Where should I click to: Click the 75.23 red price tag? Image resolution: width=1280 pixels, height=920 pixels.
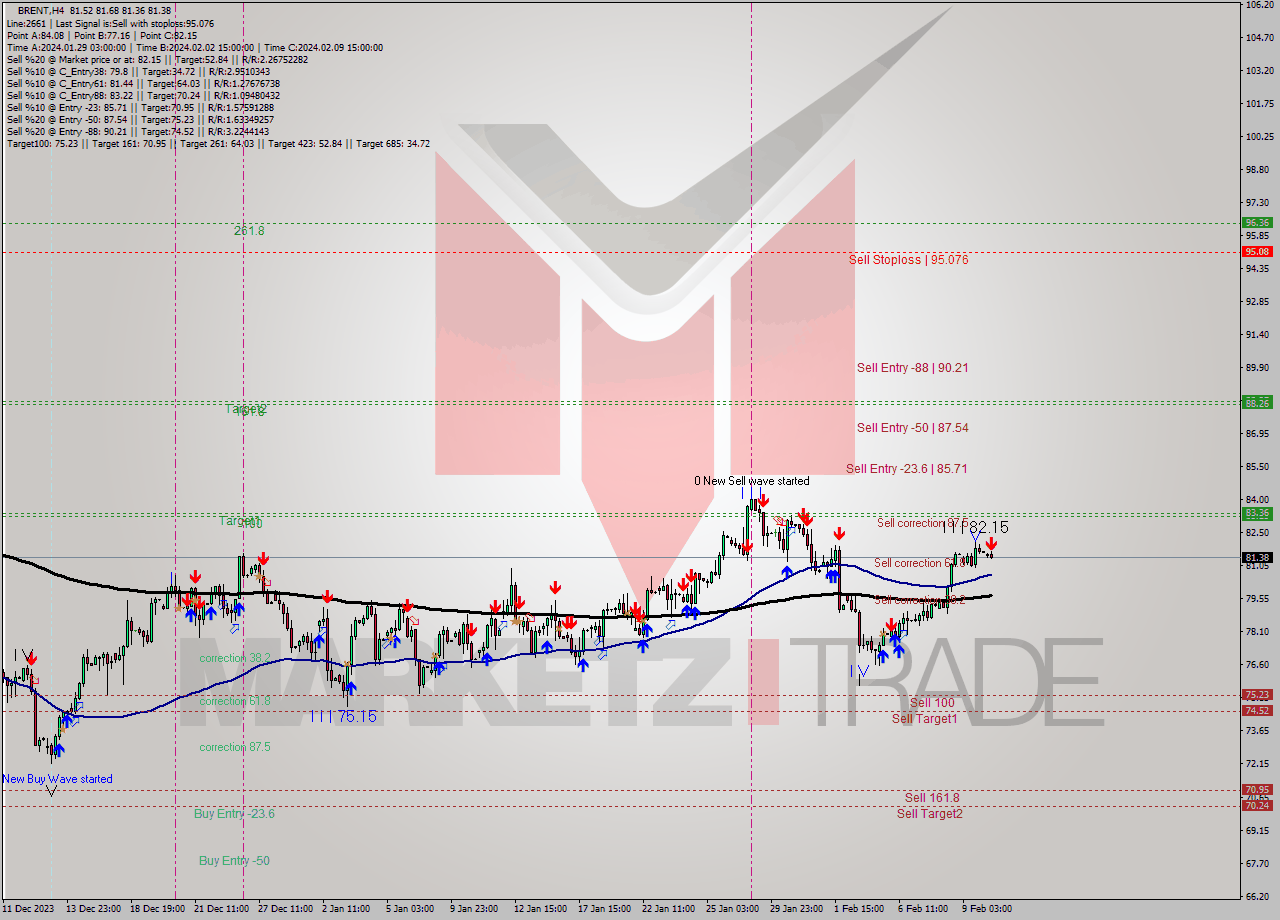pos(1257,695)
